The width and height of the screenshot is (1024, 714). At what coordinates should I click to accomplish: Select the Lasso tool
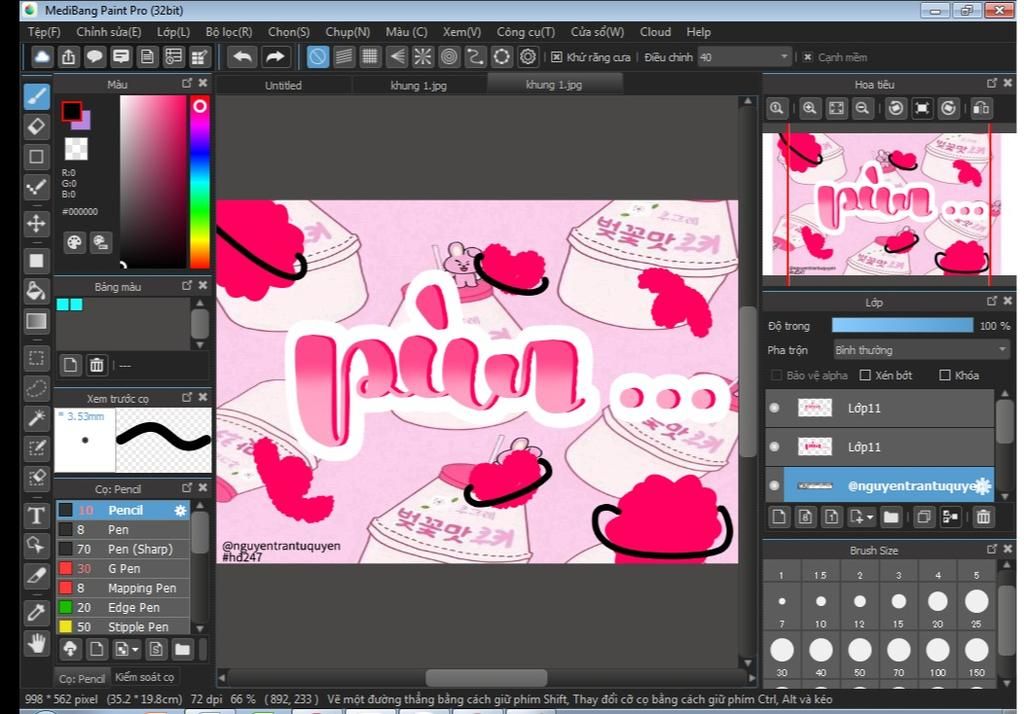pos(37,388)
